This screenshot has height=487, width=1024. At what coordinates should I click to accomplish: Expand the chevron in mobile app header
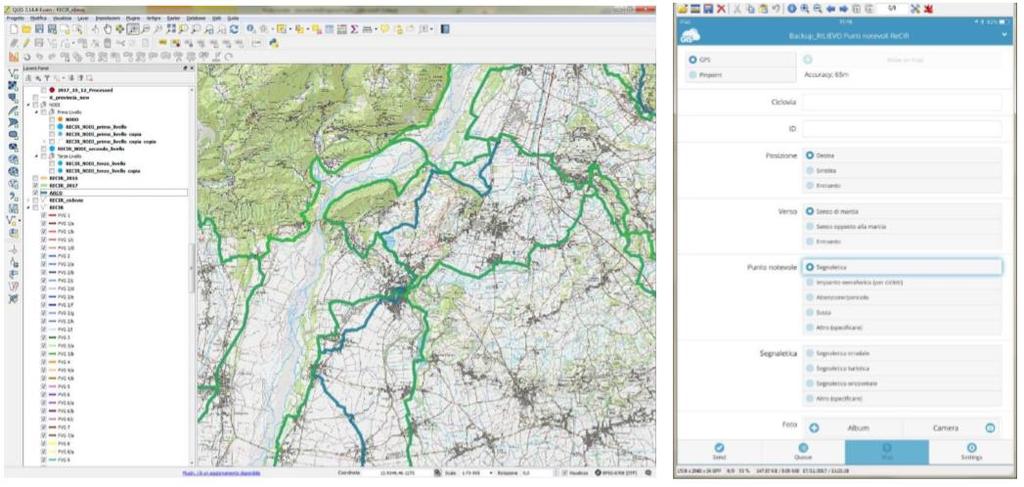coord(1004,34)
